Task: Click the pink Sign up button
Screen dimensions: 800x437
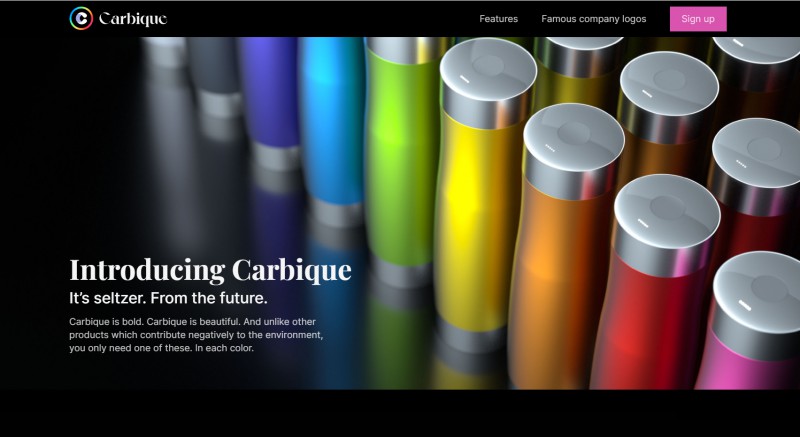Action: tap(698, 19)
